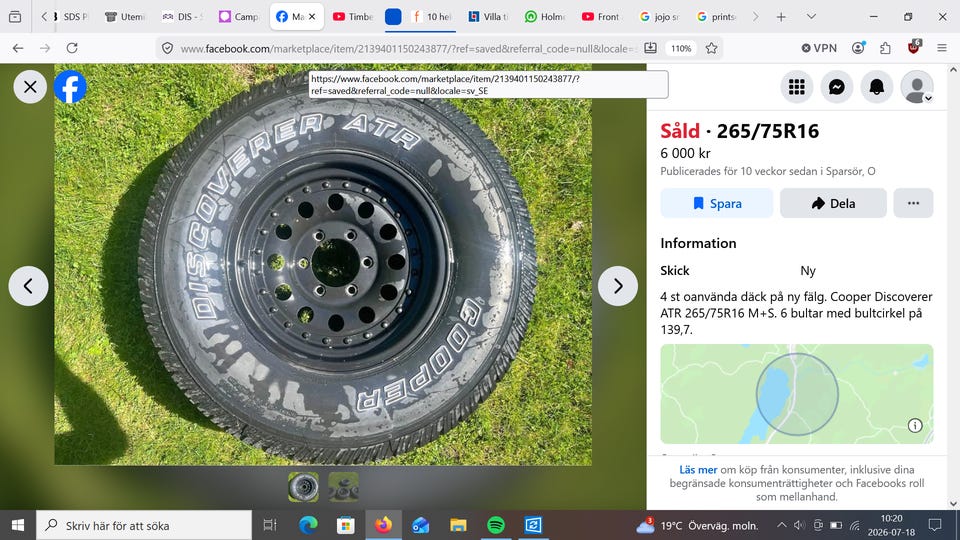Screen dimensions: 960x540
Task: Open the Firefox View icon
Action: (x=15, y=17)
